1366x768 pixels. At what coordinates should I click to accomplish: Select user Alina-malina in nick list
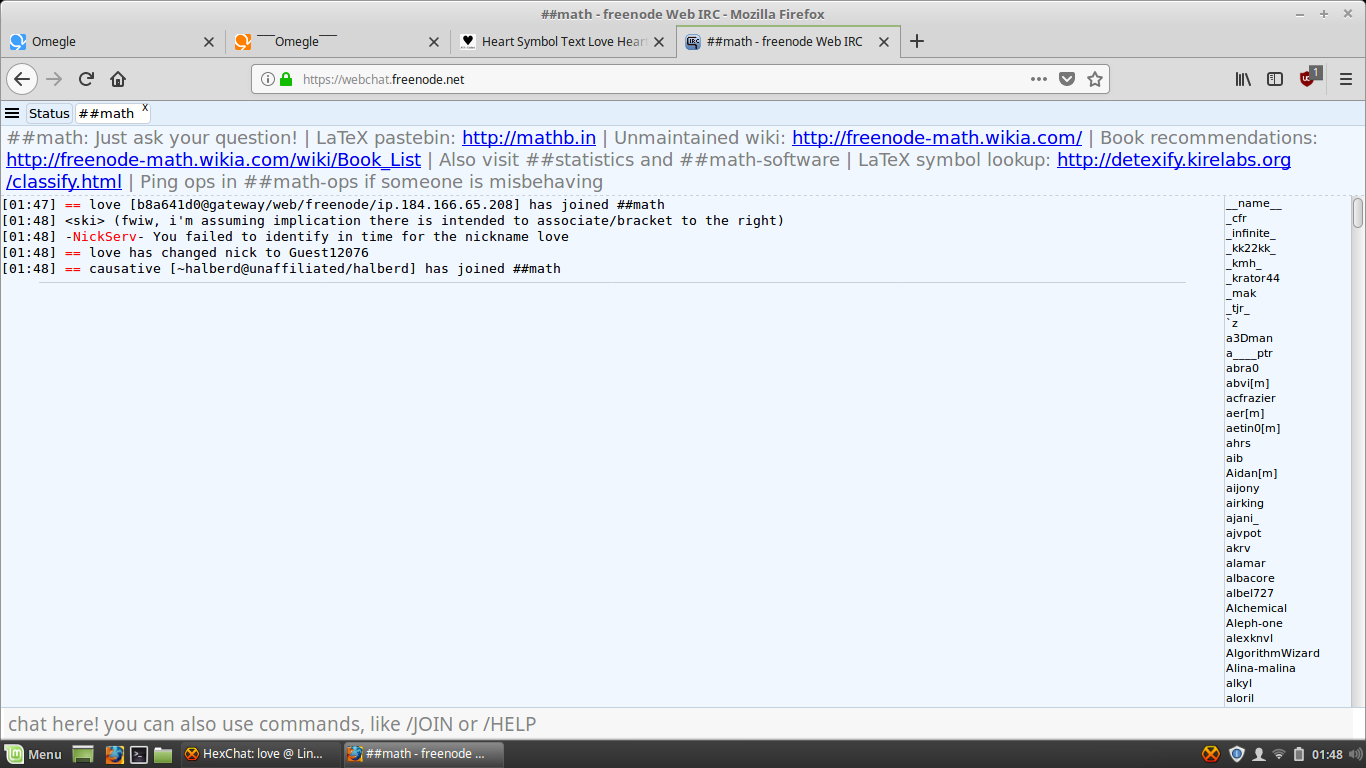pyautogui.click(x=1260, y=668)
